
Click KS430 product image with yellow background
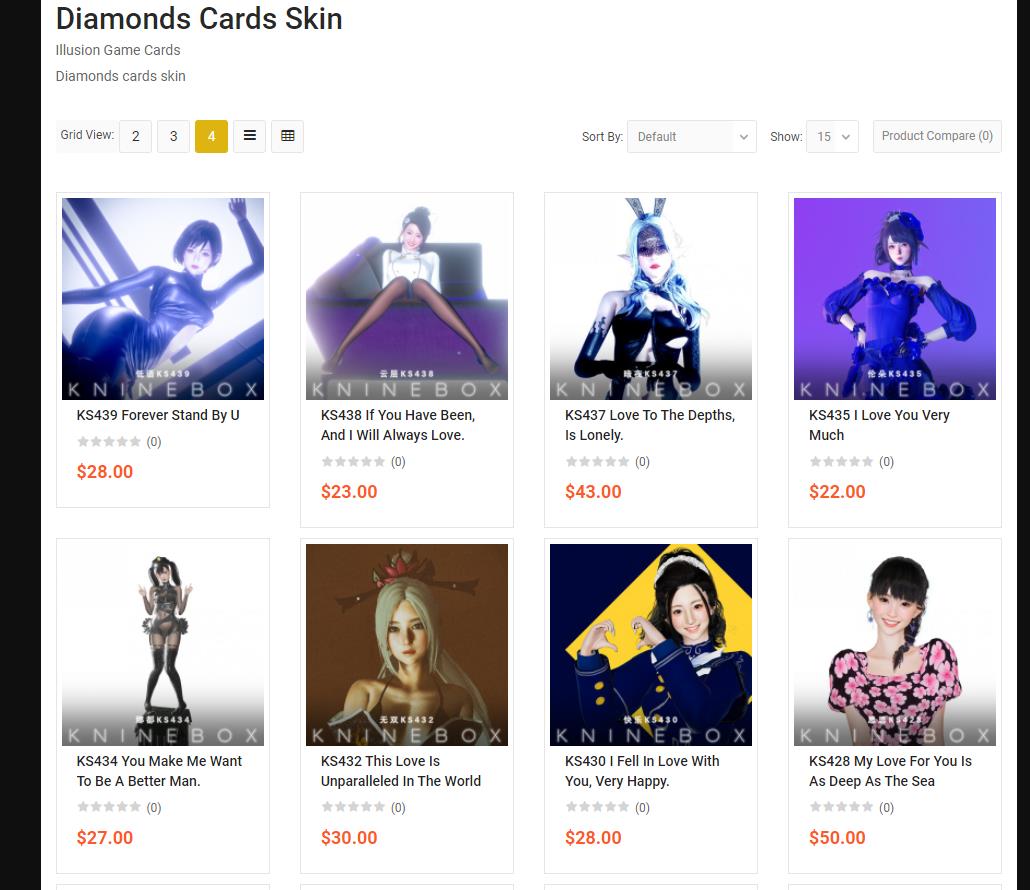coord(651,645)
